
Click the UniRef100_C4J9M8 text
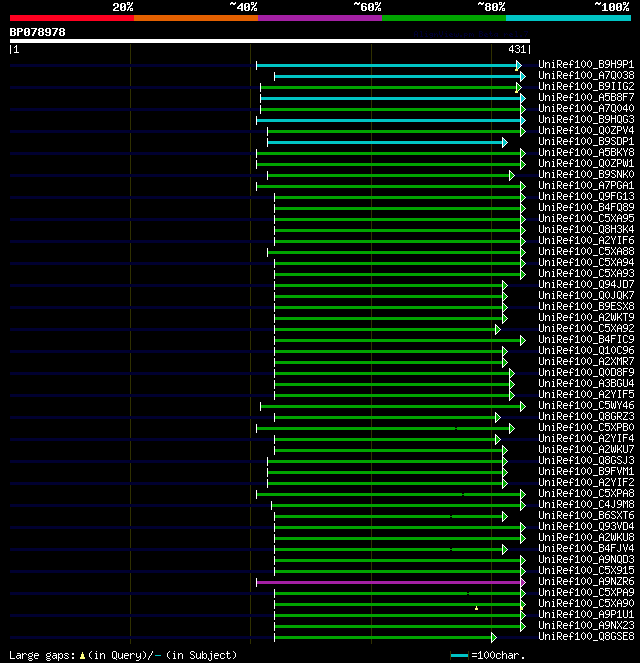(586, 504)
